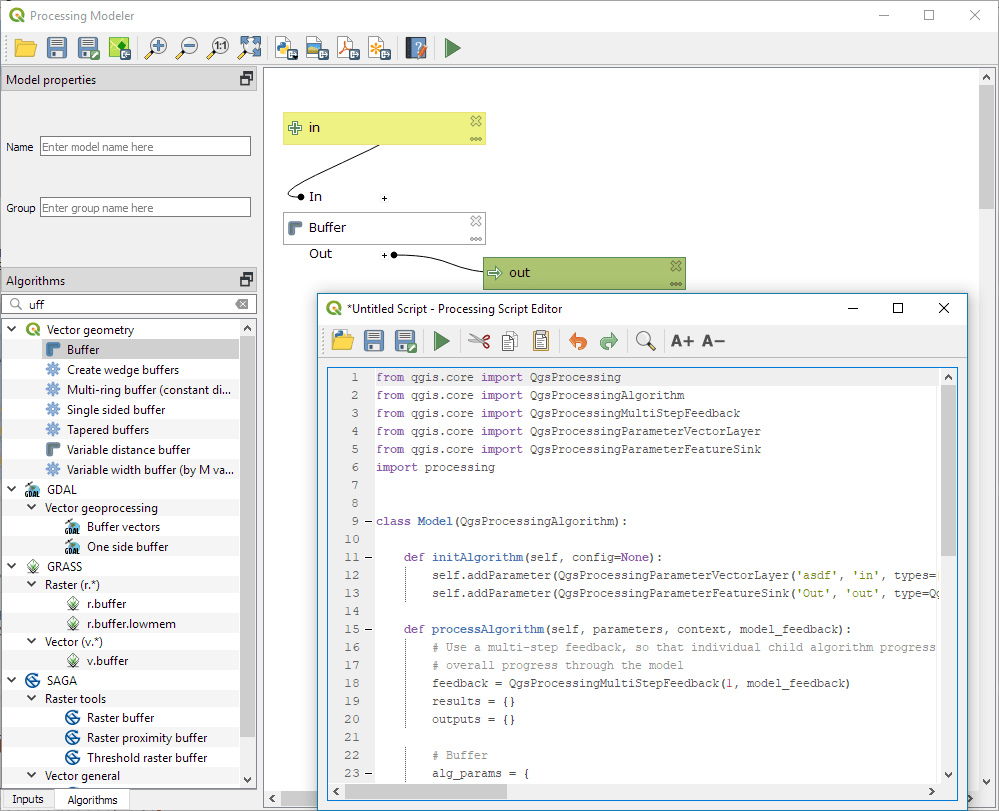Collapse the GRASS provider group
This screenshot has height=811, width=999.
11,566
